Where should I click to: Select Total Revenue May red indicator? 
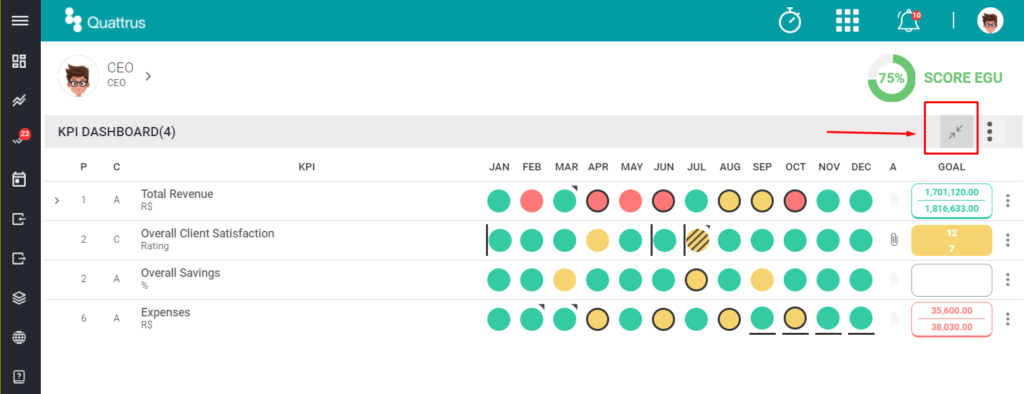(630, 201)
